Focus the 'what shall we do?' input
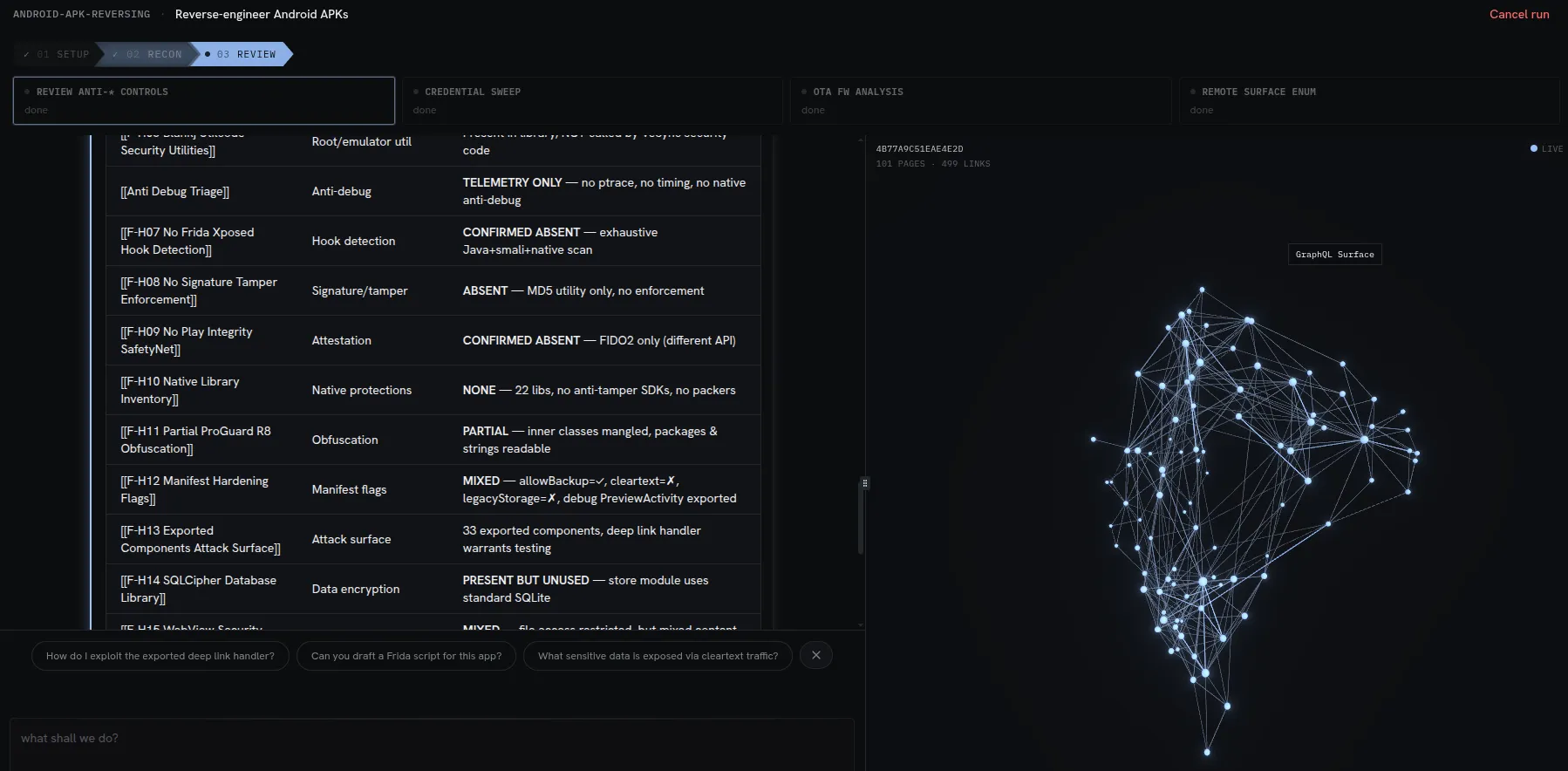 point(432,743)
